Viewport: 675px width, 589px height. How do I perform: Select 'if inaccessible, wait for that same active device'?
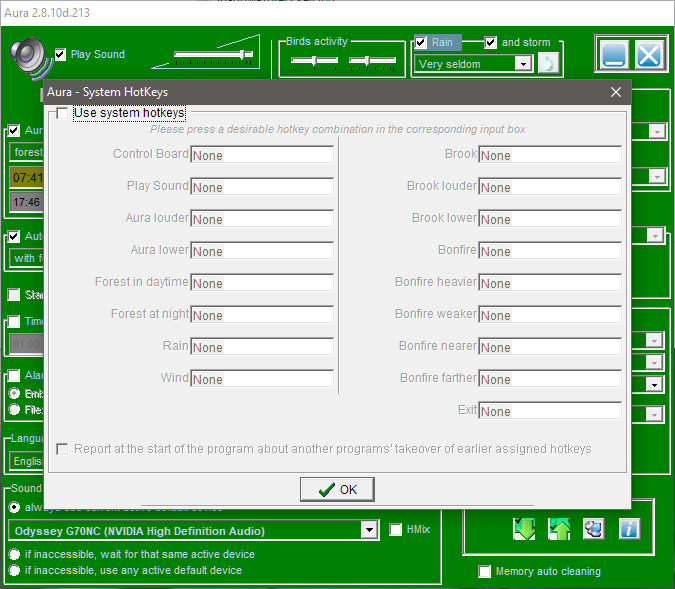click(x=15, y=554)
